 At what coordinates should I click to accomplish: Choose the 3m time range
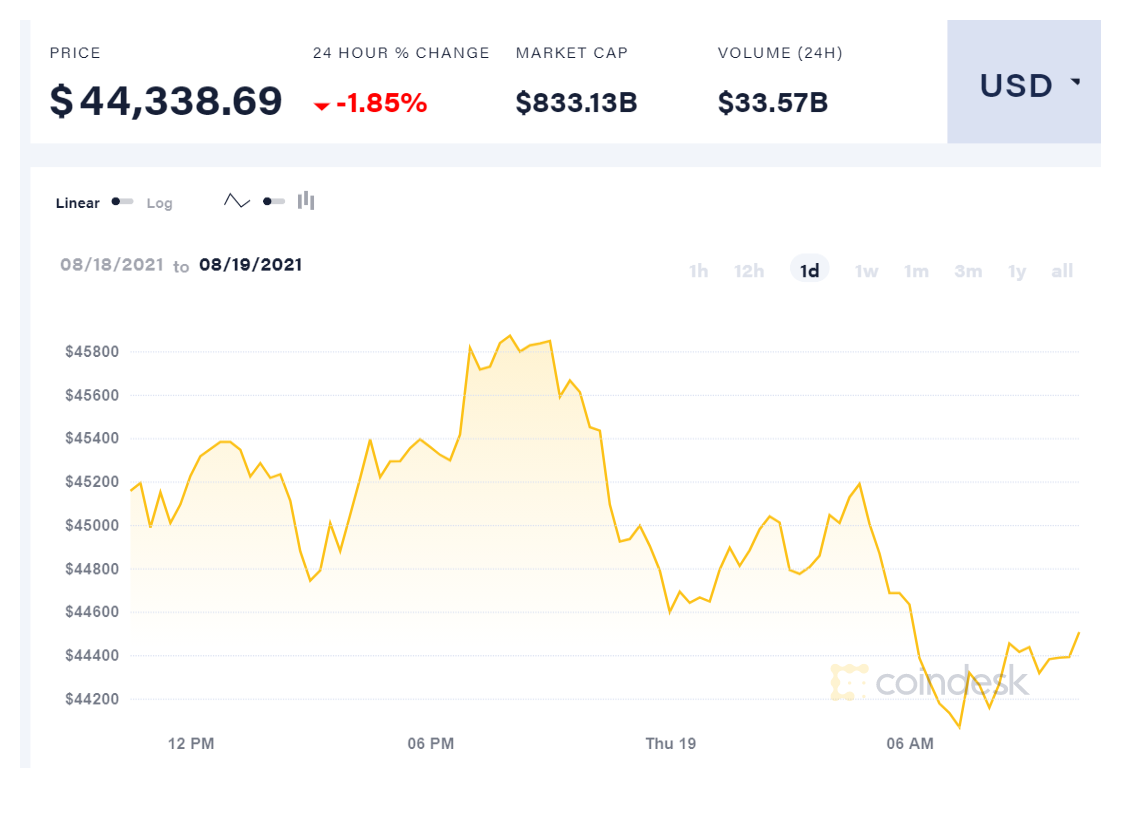coord(968,271)
